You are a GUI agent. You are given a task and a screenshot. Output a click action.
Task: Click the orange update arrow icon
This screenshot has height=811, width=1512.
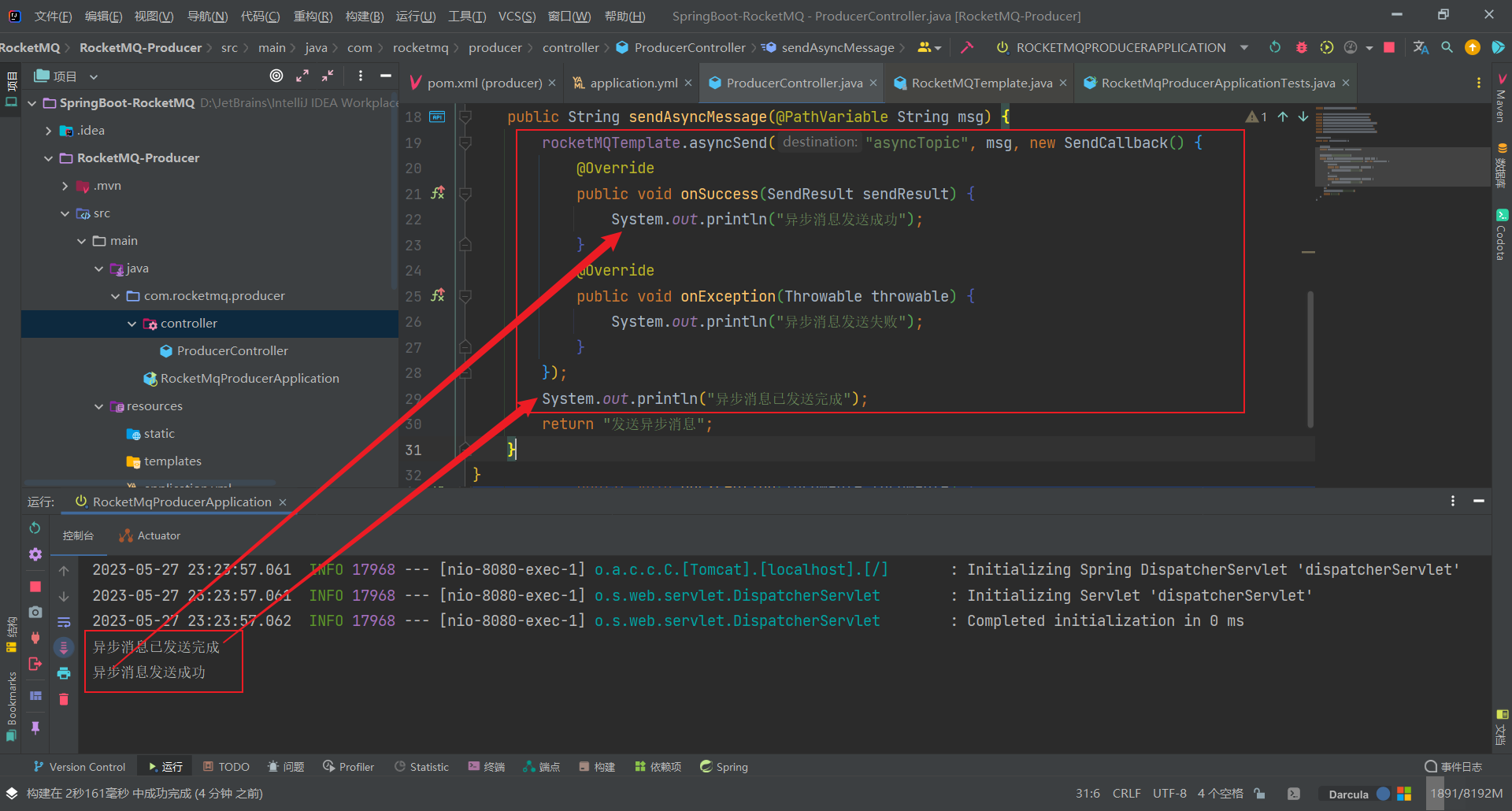[x=1472, y=47]
